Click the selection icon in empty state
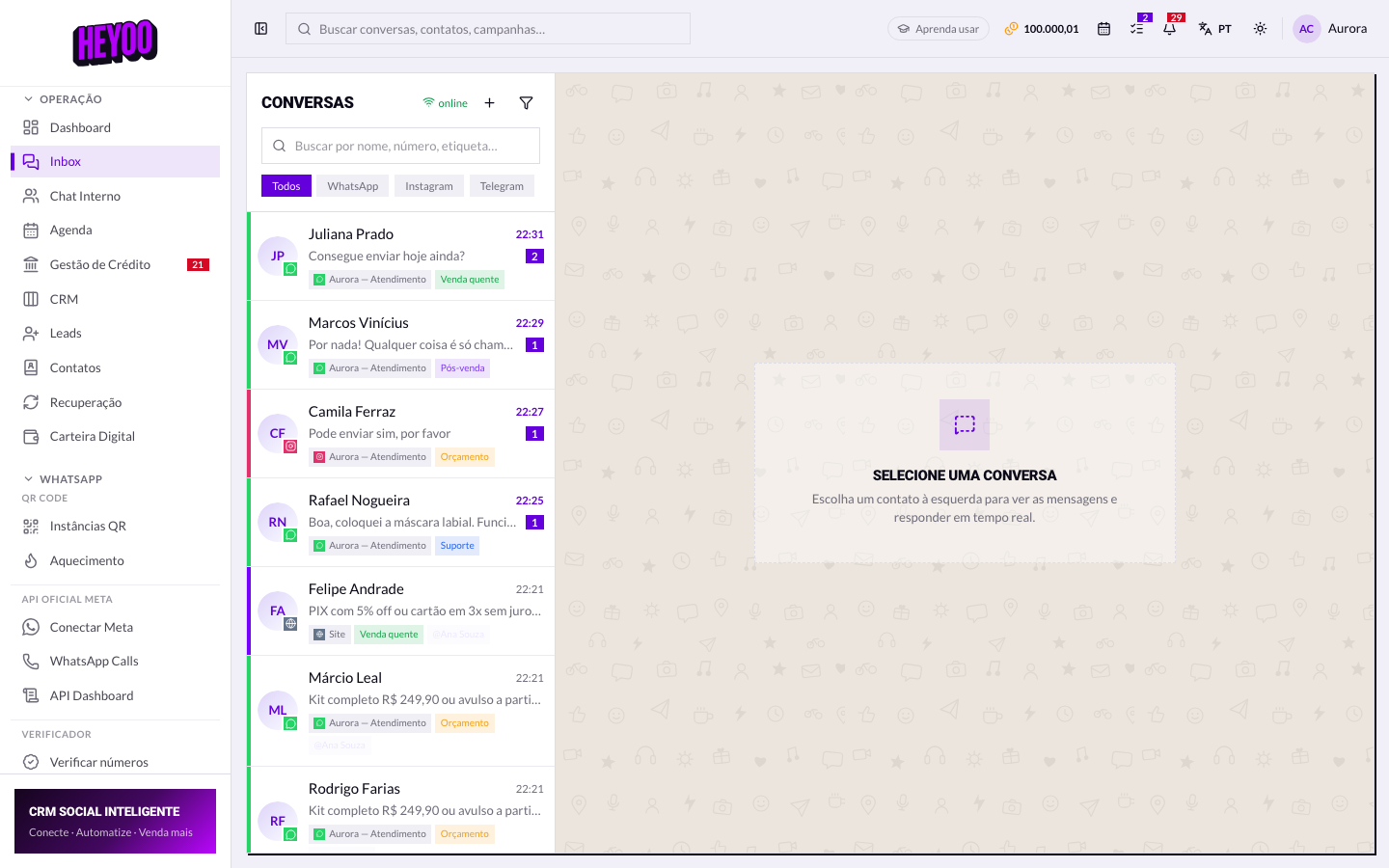This screenshot has width=1389, height=868. [x=965, y=424]
